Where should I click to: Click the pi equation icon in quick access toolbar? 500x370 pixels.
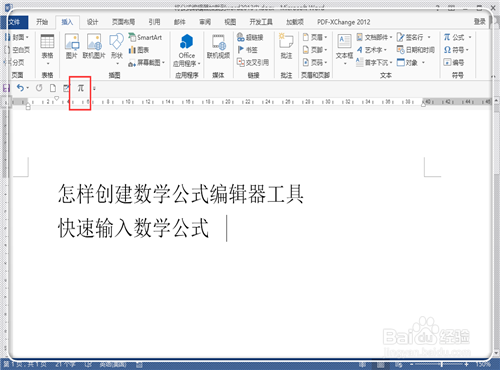tap(80, 88)
